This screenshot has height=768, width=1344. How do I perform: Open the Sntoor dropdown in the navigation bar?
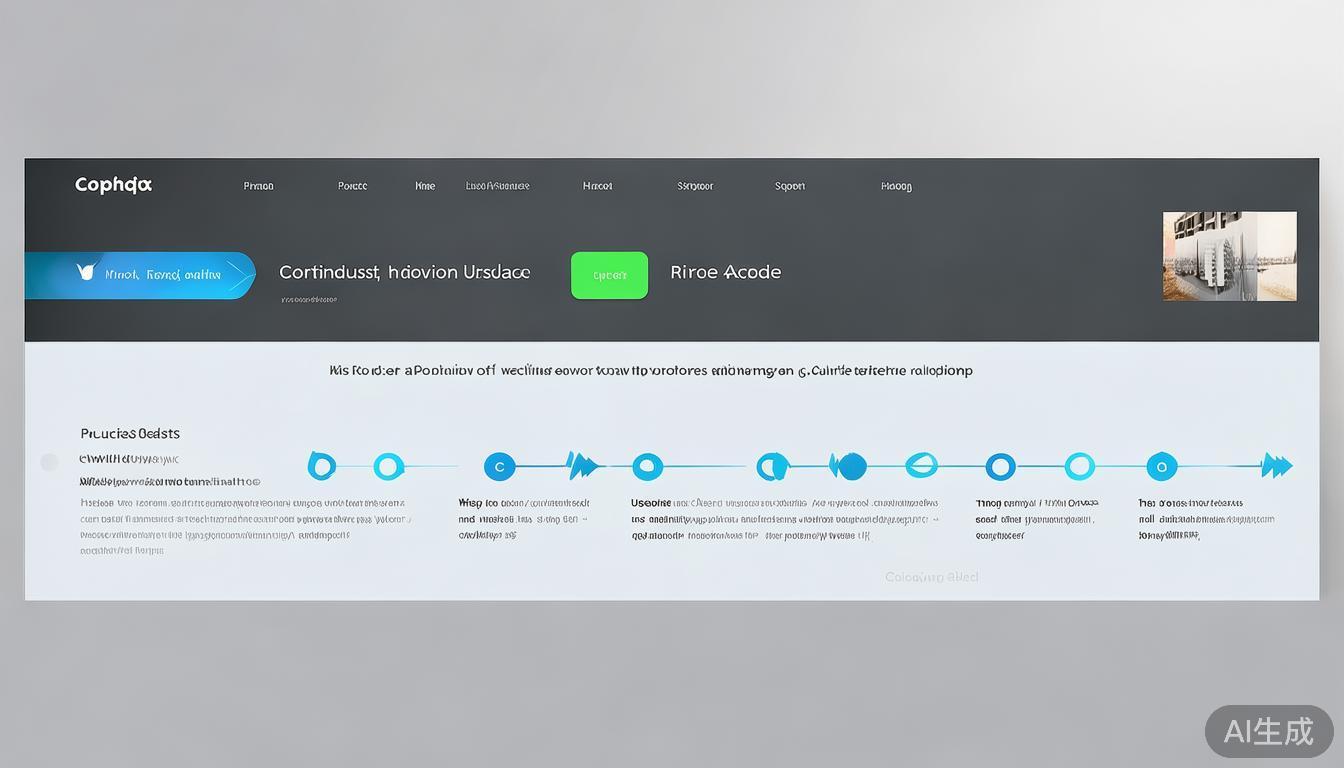pos(694,185)
